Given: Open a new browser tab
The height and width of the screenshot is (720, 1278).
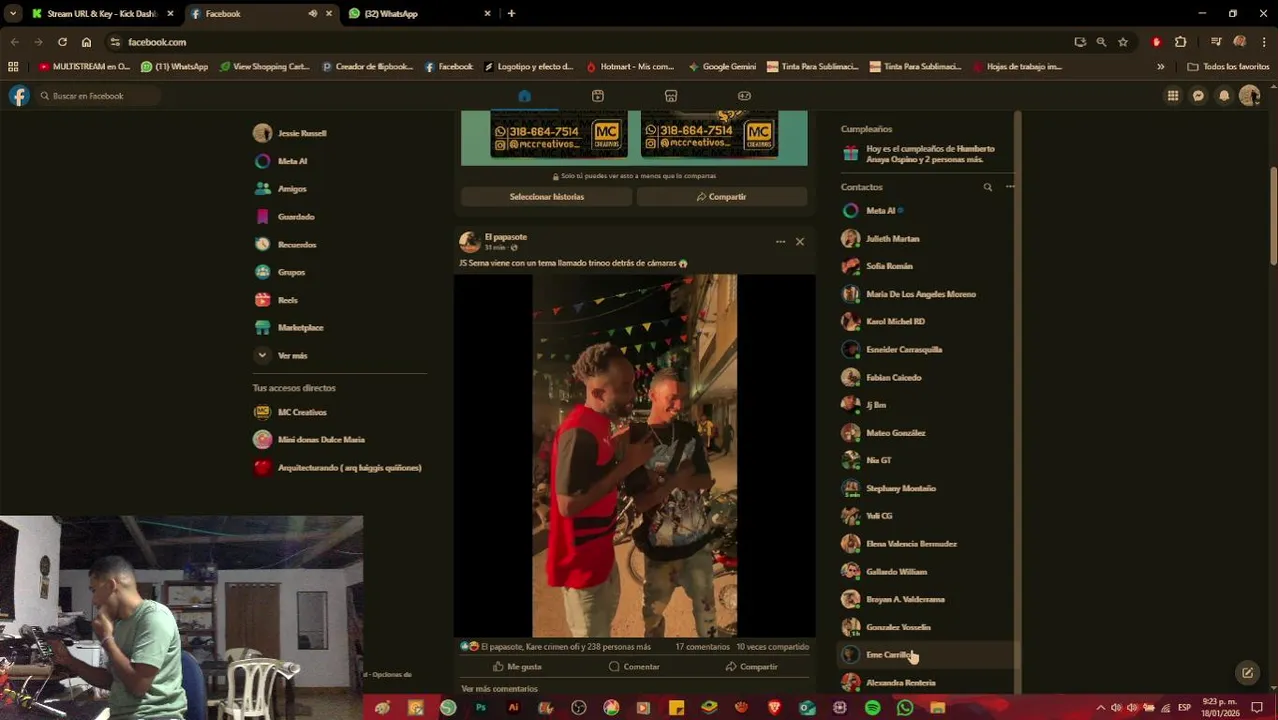Looking at the screenshot, I should [x=511, y=14].
